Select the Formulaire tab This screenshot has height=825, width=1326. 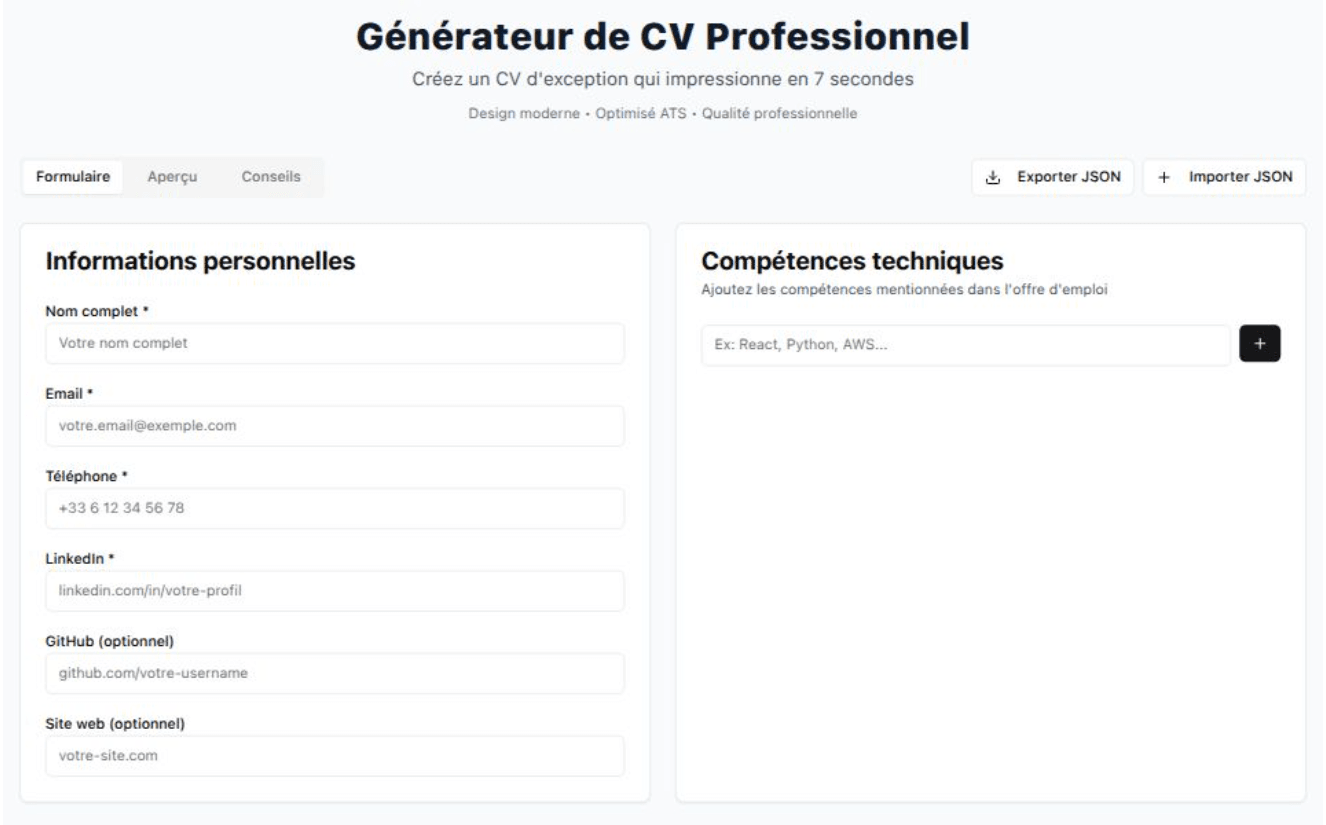[73, 177]
